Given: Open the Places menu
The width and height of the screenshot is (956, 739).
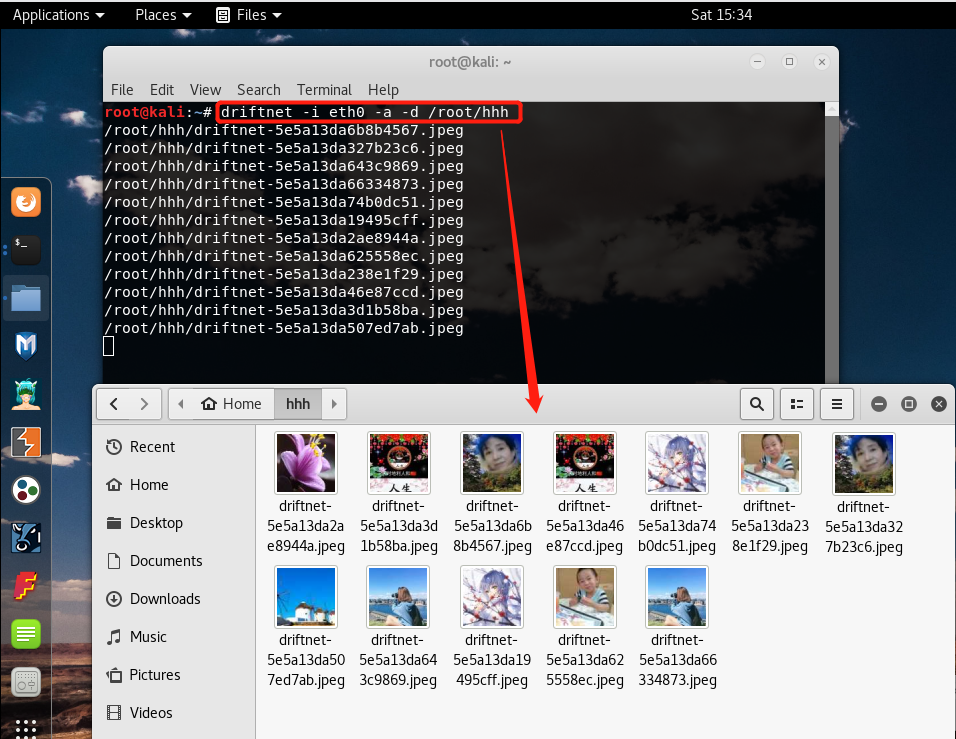Looking at the screenshot, I should (x=163, y=15).
